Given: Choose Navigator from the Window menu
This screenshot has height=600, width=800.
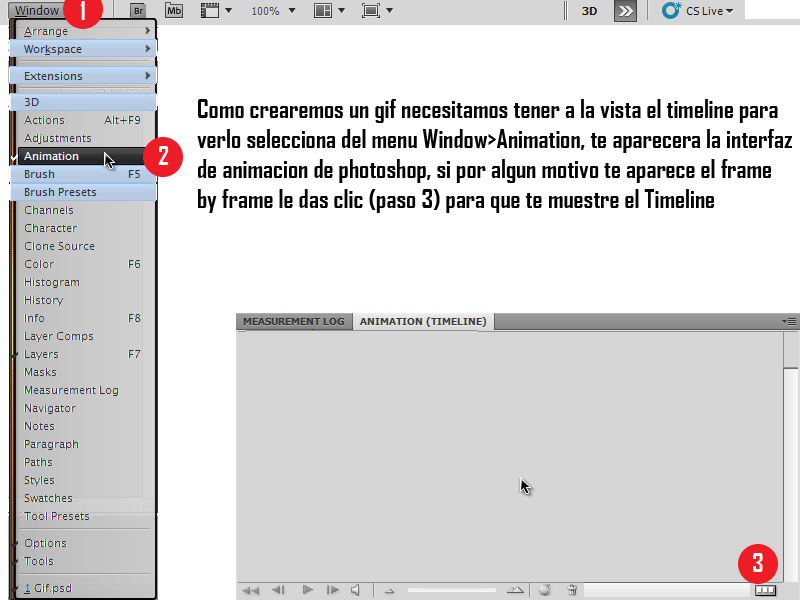Looking at the screenshot, I should point(83,408).
